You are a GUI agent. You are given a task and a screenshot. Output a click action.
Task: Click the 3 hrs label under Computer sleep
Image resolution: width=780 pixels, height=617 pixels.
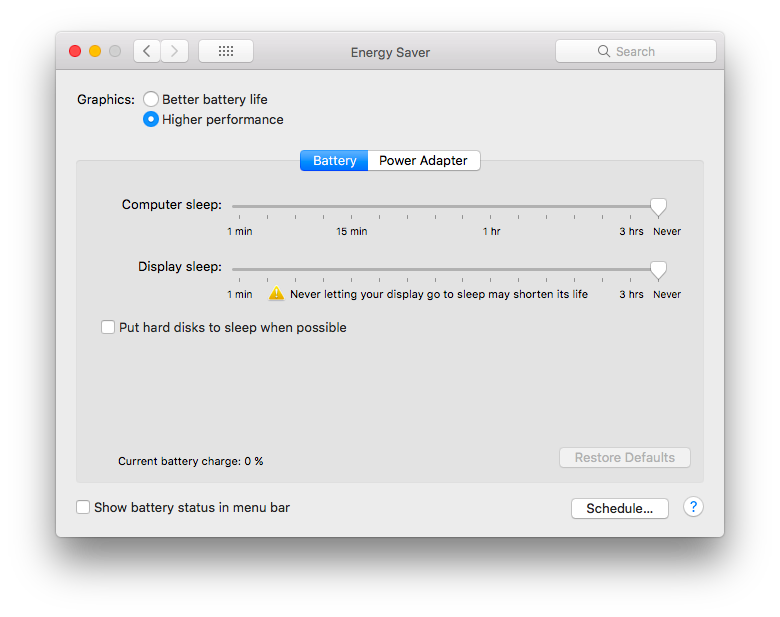[631, 231]
